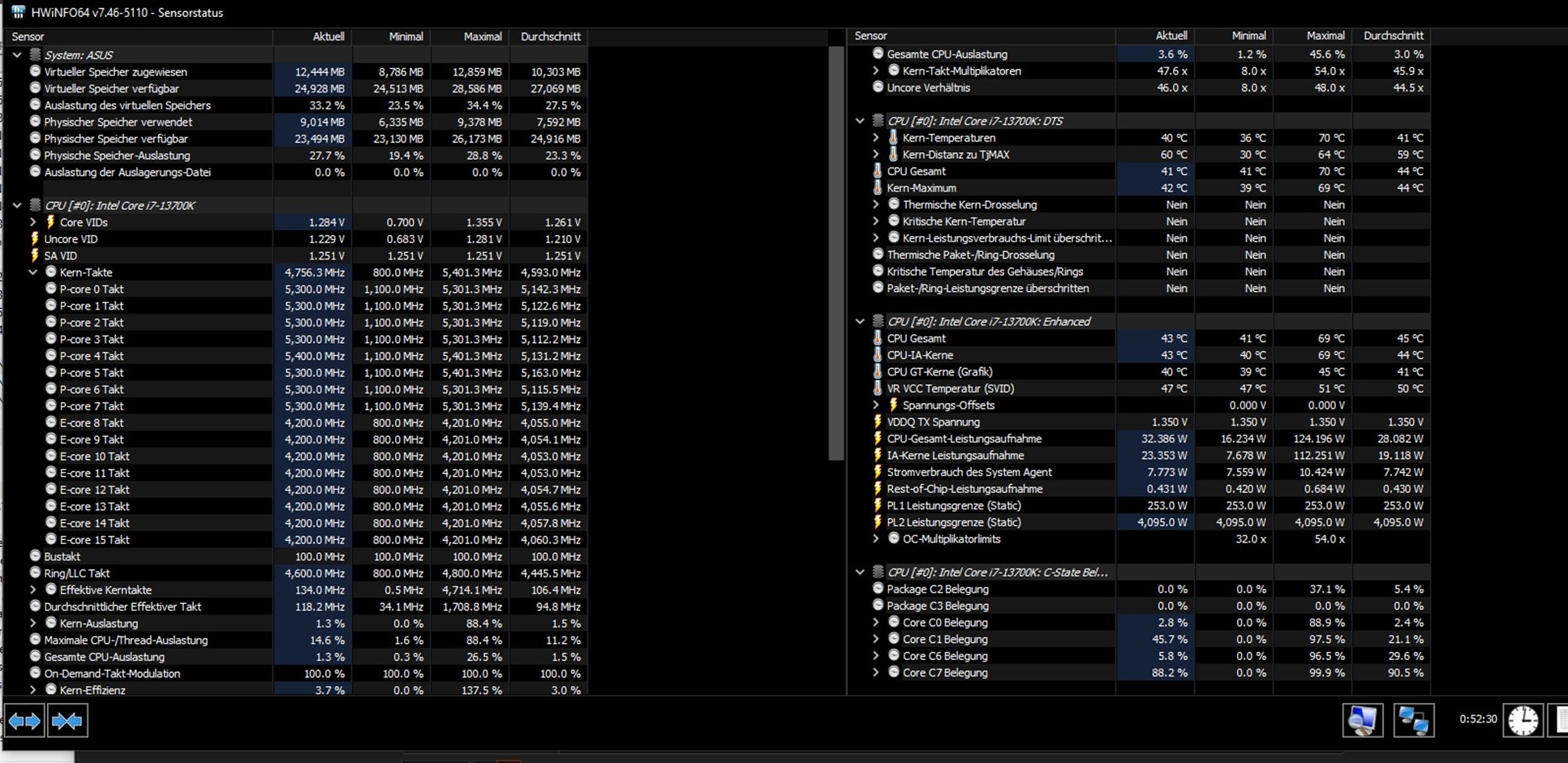This screenshot has width=1568, height=763.
Task: Click the thermometer icon beside CPU-IA-Kerne
Action: [878, 355]
